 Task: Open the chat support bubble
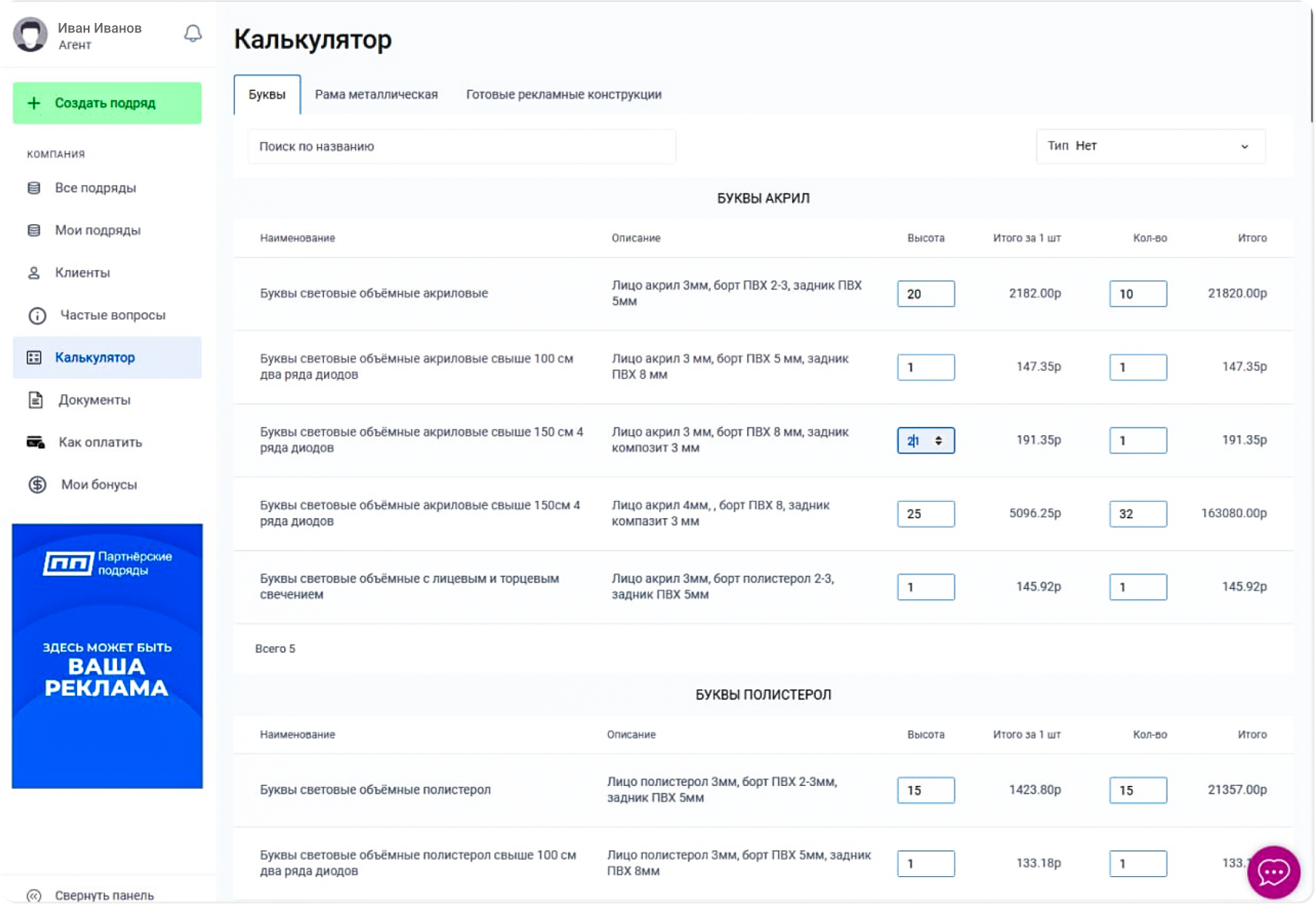[1273, 872]
